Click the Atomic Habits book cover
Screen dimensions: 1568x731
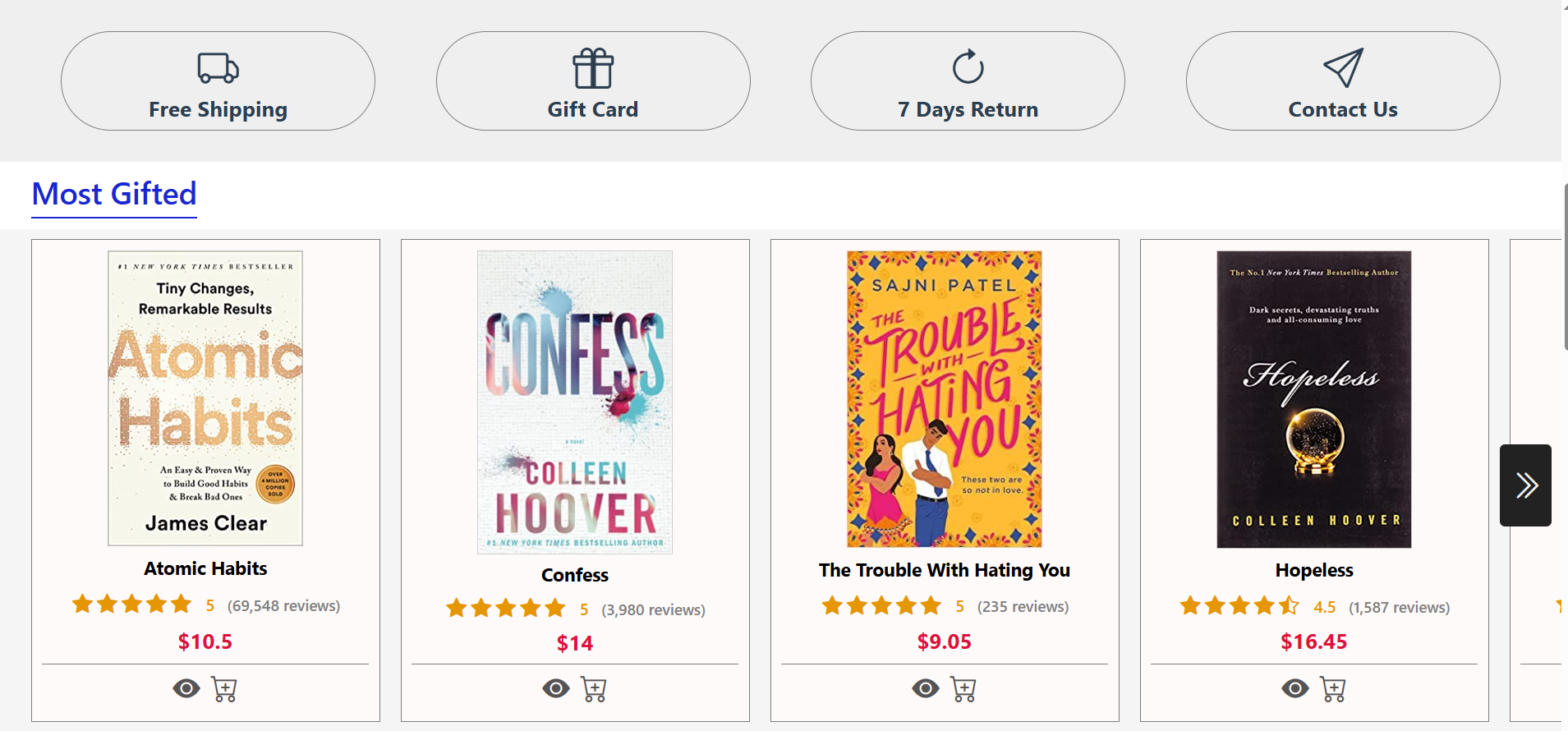click(x=205, y=398)
